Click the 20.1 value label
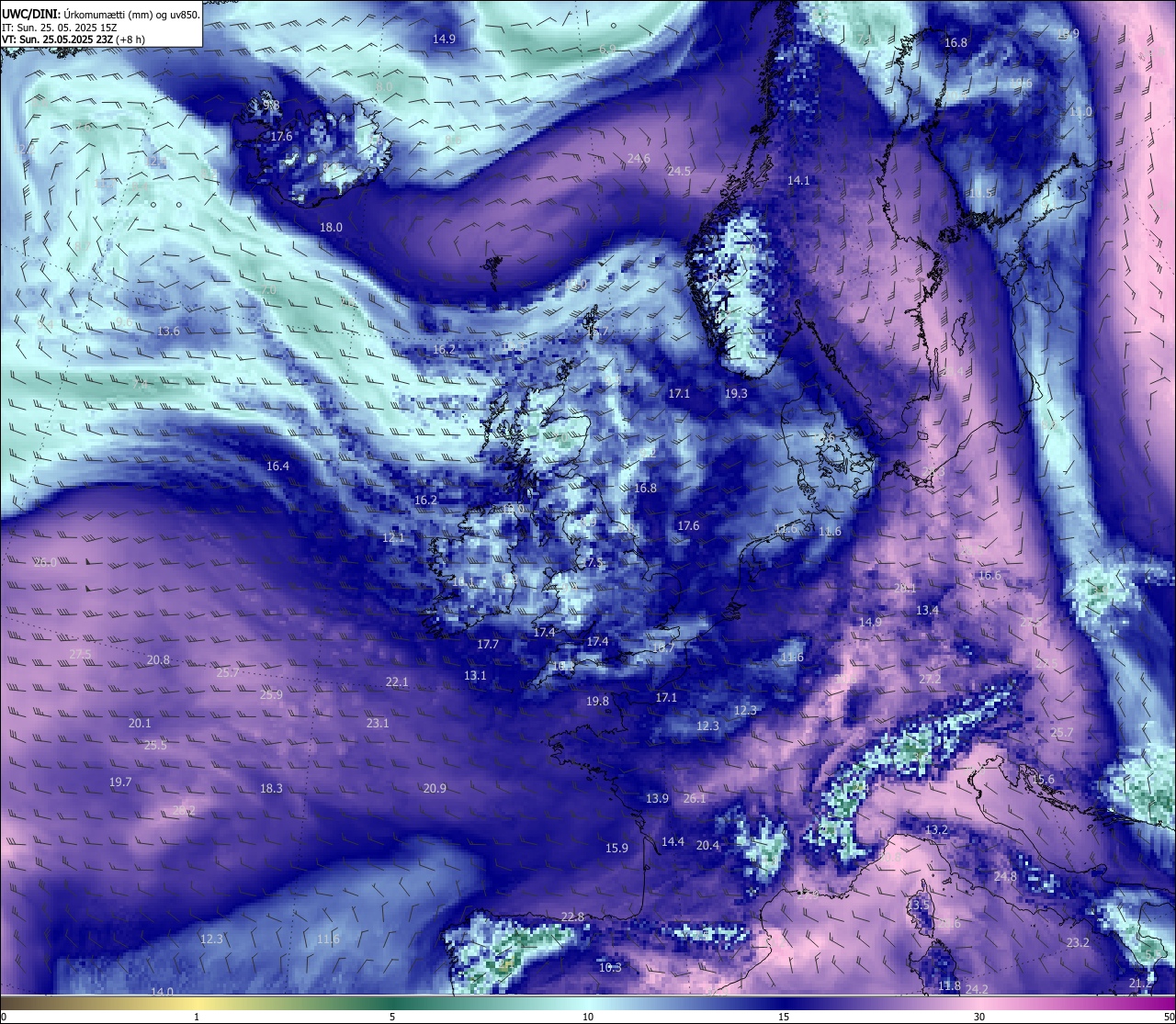This screenshot has width=1176, height=1024. coord(140,724)
